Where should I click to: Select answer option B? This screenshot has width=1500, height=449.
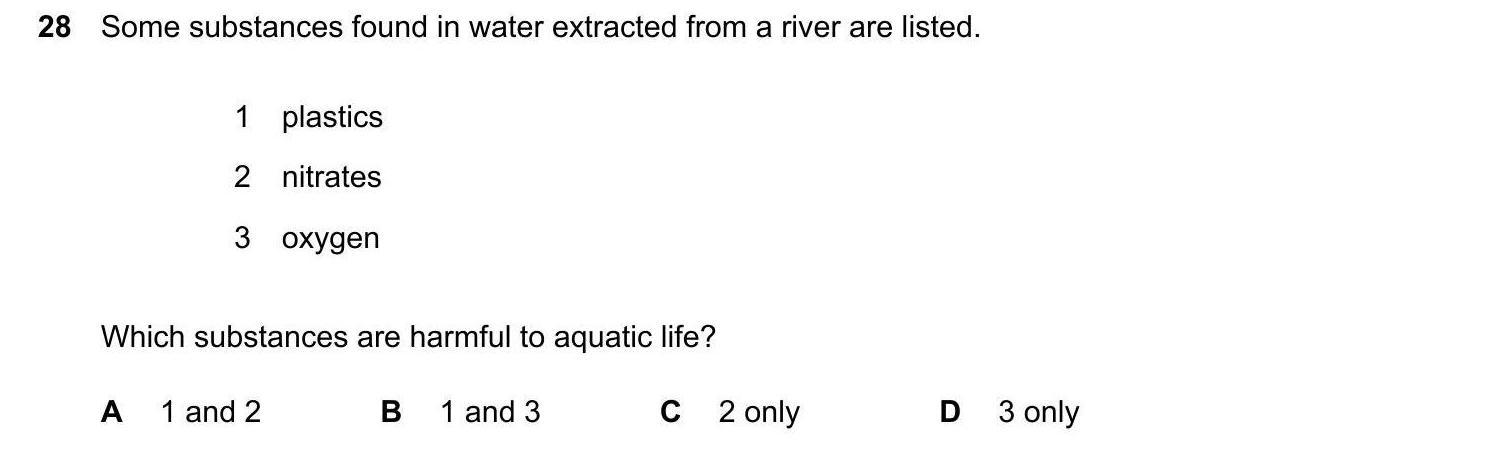391,412
